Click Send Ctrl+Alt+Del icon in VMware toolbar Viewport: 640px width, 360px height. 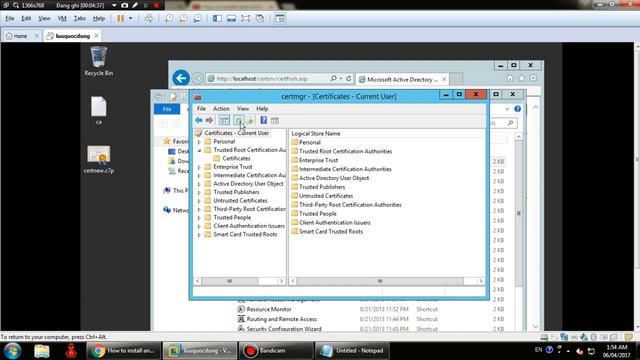(x=149, y=18)
